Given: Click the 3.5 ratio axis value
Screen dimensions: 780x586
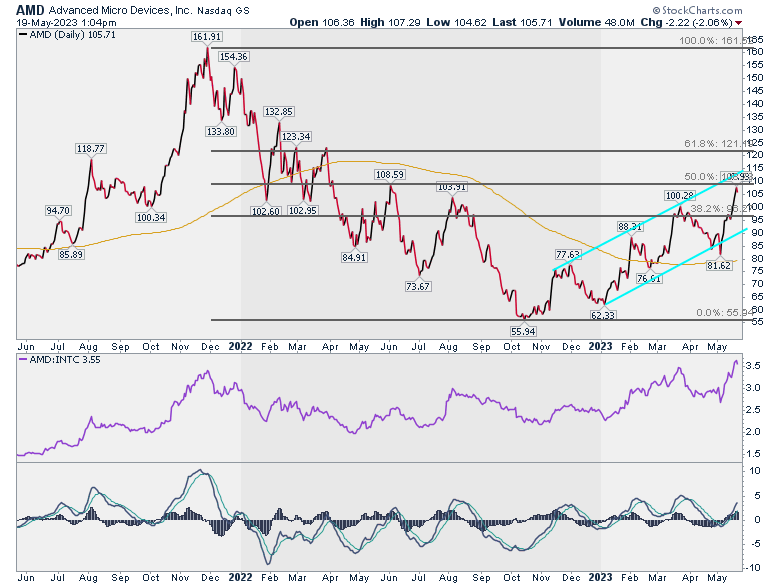Looking at the screenshot, I should click(753, 366).
